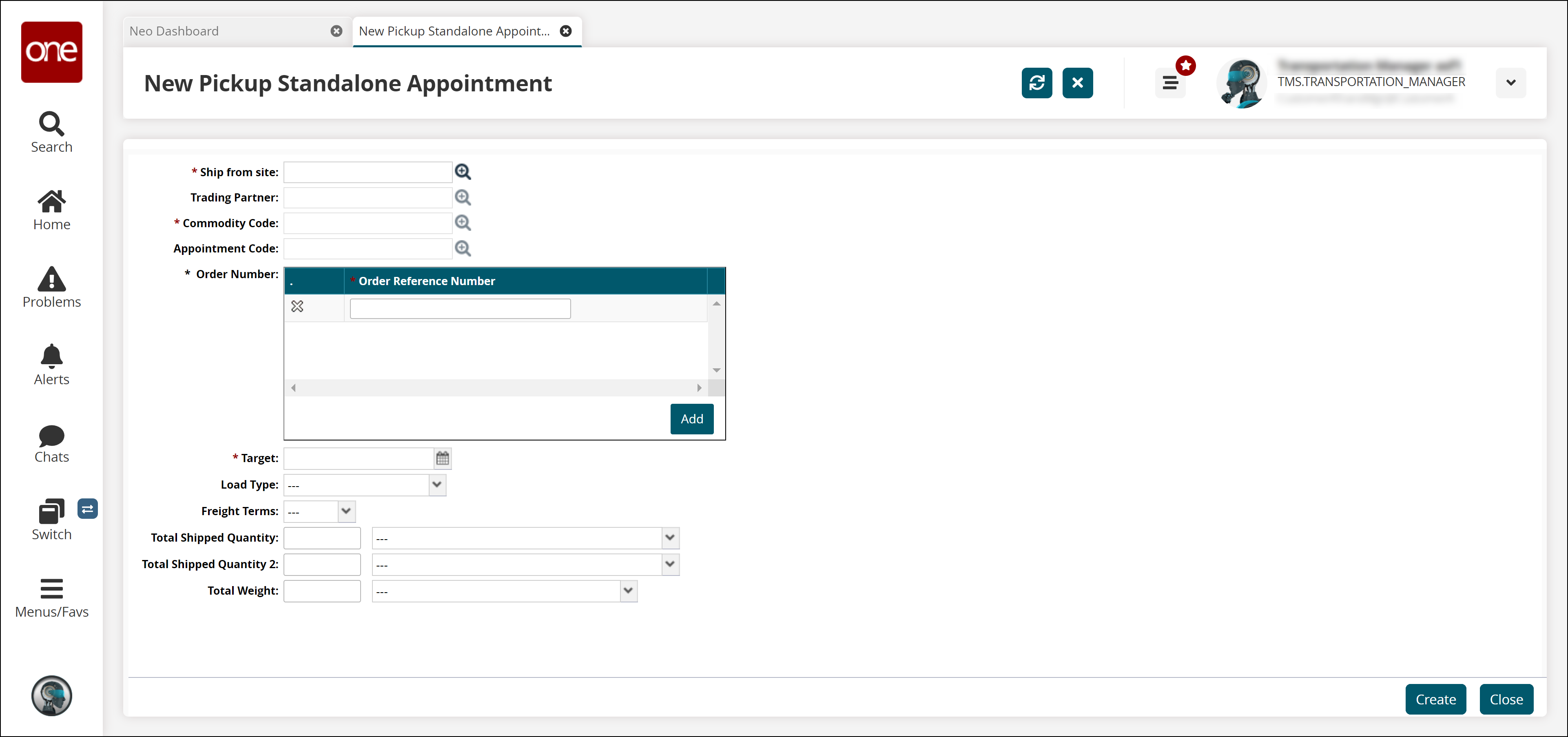This screenshot has width=1568, height=737.
Task: Open the Ship from site lookup magnifier
Action: [x=463, y=172]
